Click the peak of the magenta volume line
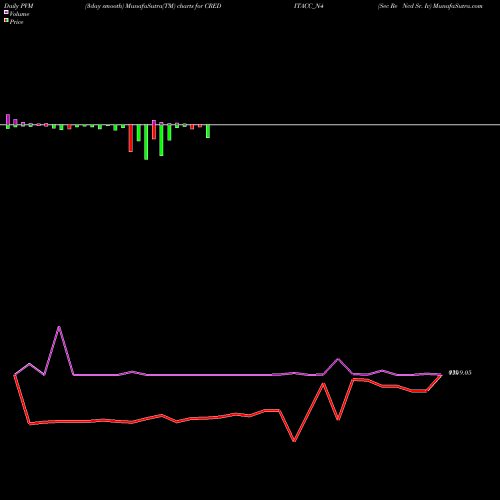 coord(59,327)
